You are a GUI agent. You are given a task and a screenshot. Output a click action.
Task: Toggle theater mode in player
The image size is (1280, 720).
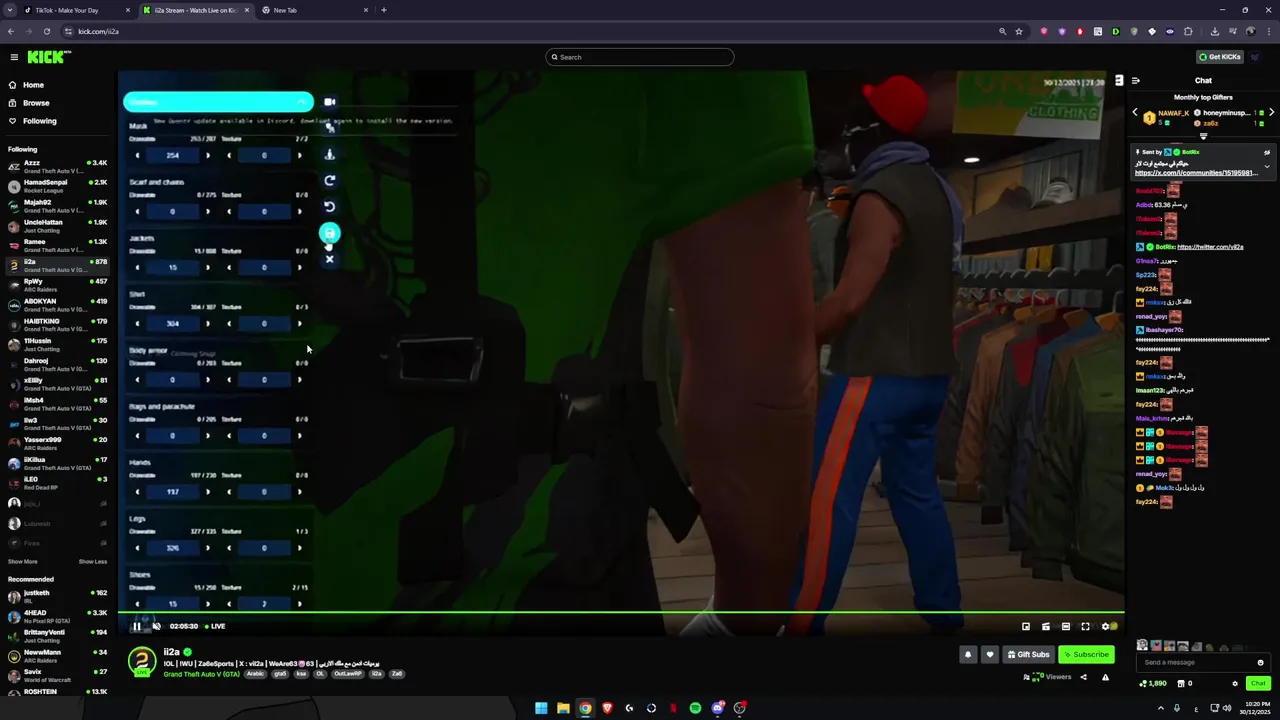pos(1065,626)
